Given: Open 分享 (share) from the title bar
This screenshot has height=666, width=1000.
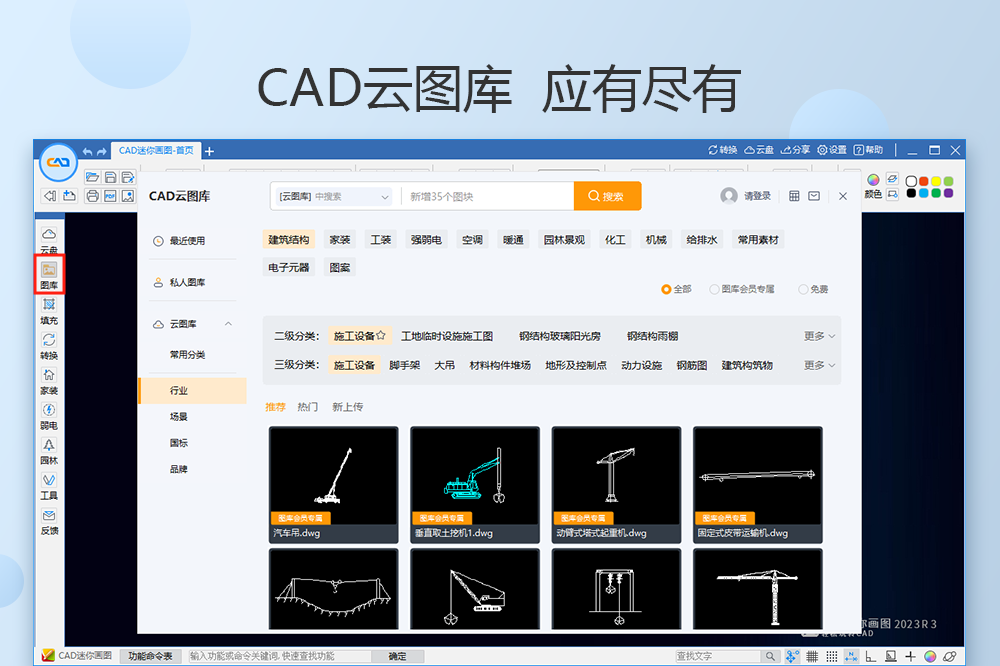Looking at the screenshot, I should point(797,150).
